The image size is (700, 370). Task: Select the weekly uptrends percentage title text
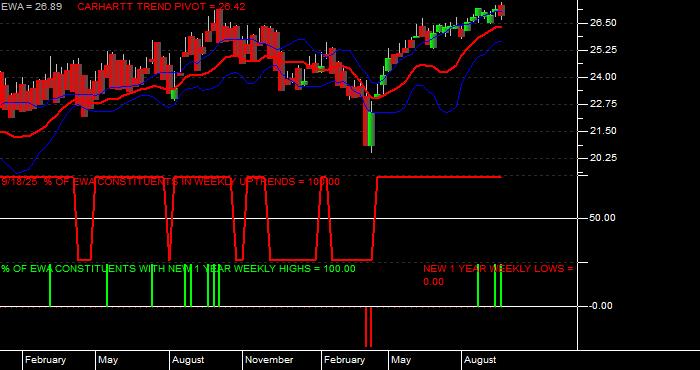tap(170, 182)
